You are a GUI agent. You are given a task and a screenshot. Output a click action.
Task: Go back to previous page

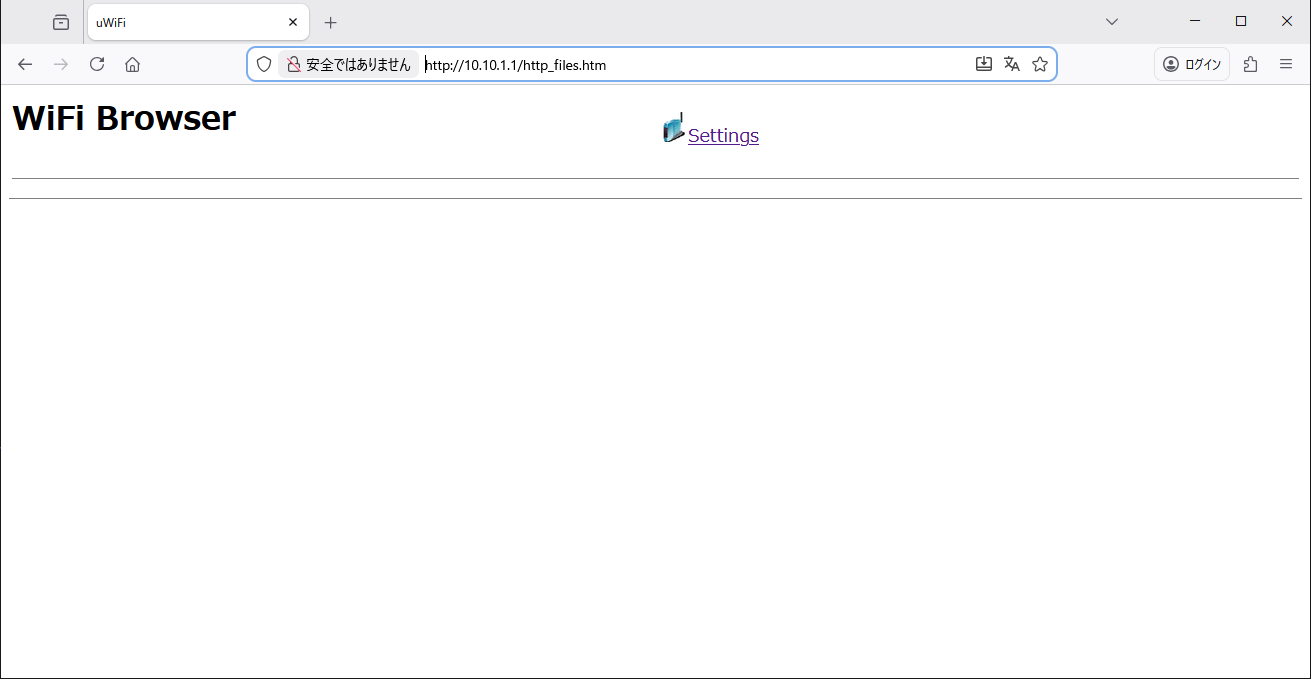(25, 64)
